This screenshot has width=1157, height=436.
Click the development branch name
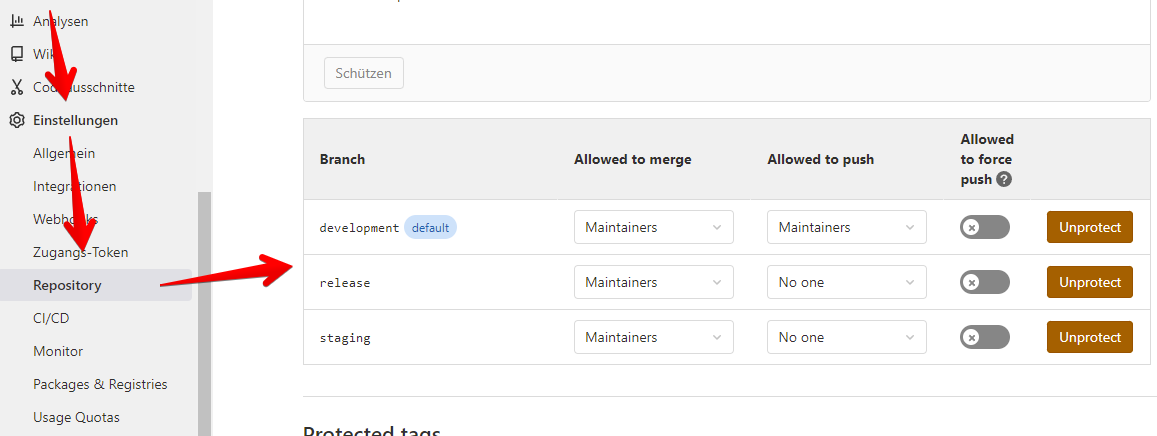click(x=359, y=228)
